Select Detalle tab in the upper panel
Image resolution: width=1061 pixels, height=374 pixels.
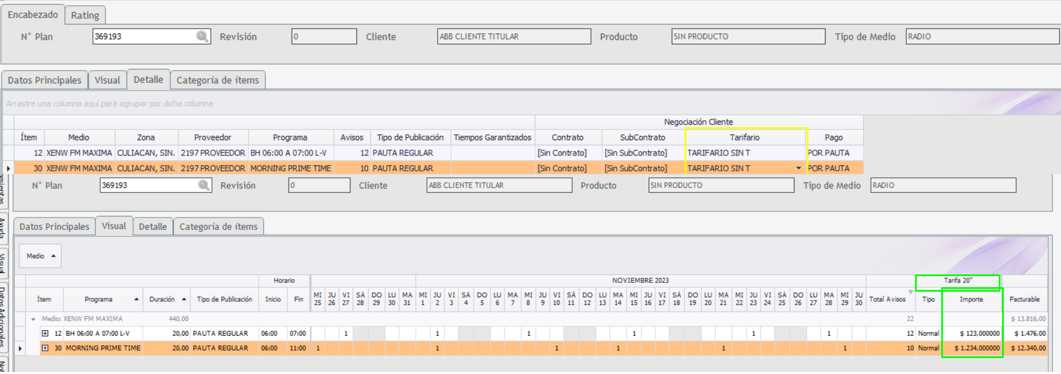tap(148, 79)
